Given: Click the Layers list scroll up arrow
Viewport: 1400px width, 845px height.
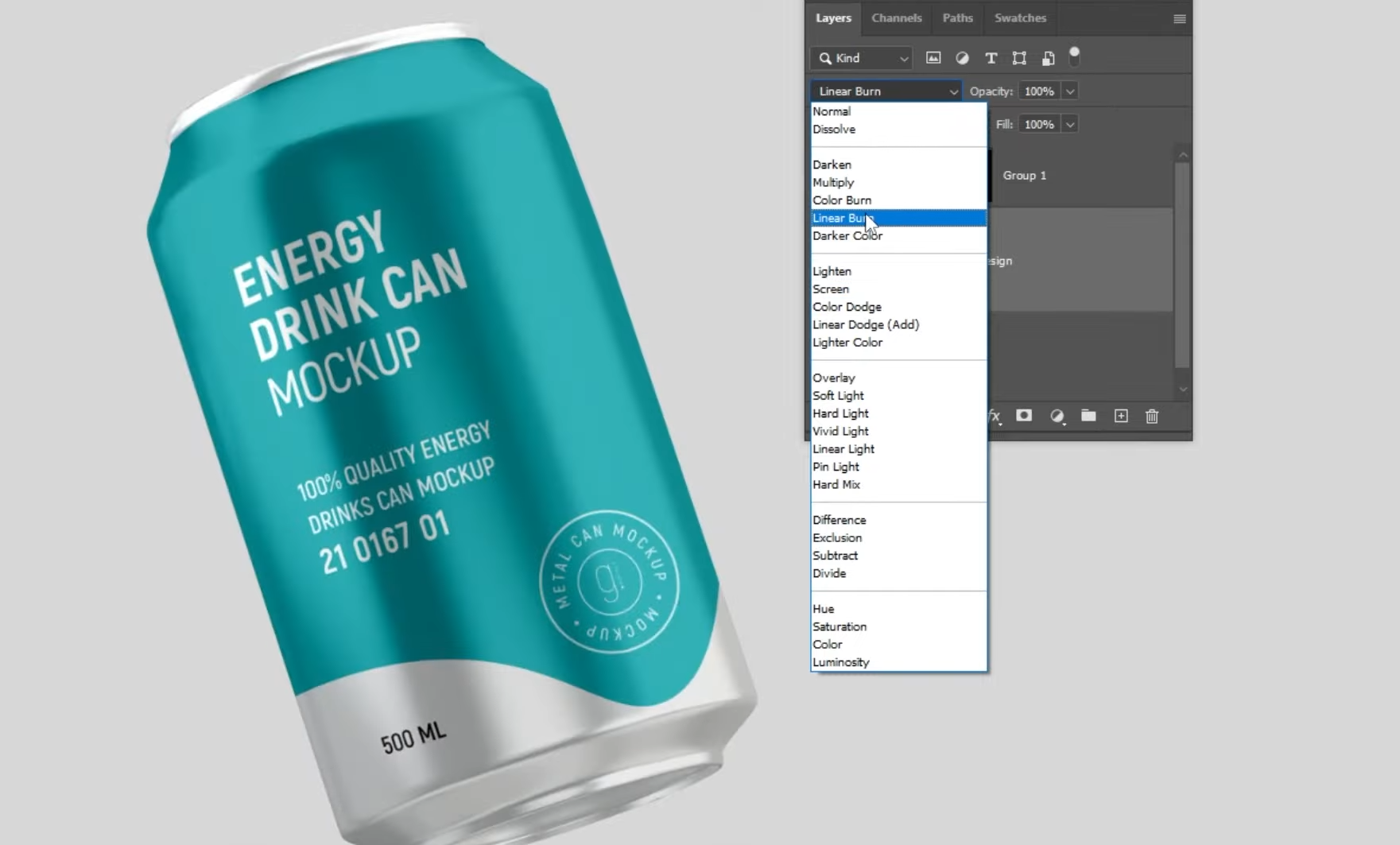Looking at the screenshot, I should coord(1183,154).
